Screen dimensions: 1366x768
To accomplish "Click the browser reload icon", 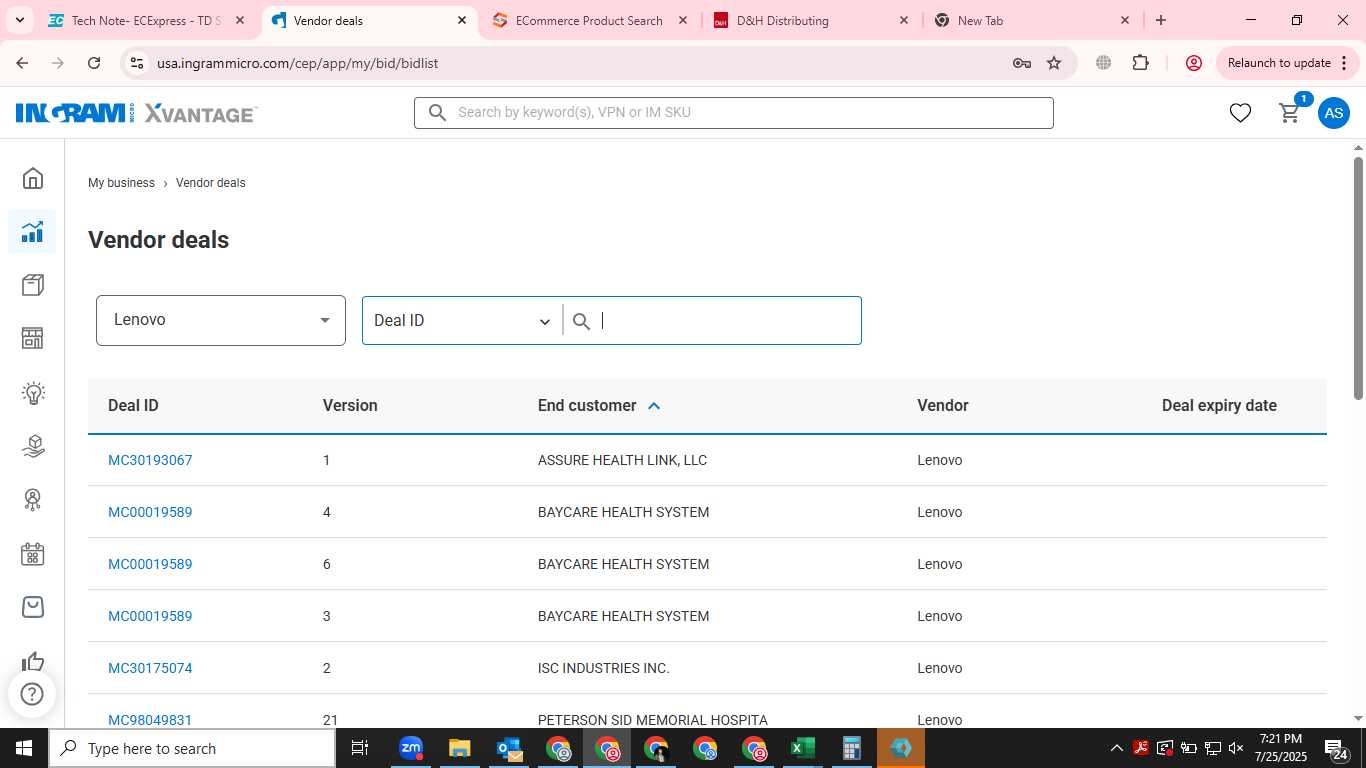I will [x=94, y=63].
